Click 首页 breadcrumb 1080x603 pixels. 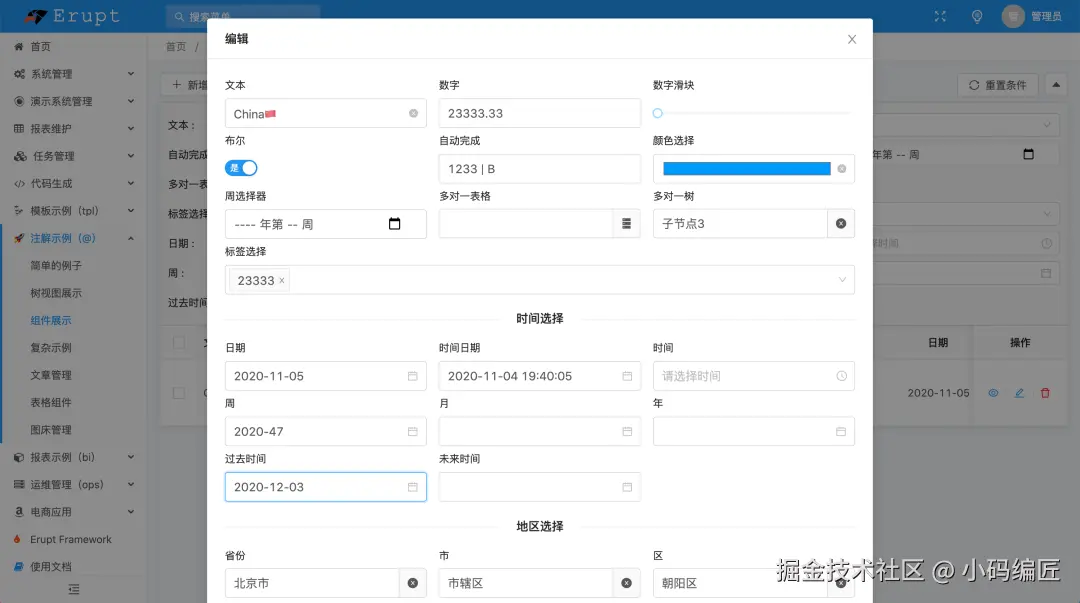point(176,46)
